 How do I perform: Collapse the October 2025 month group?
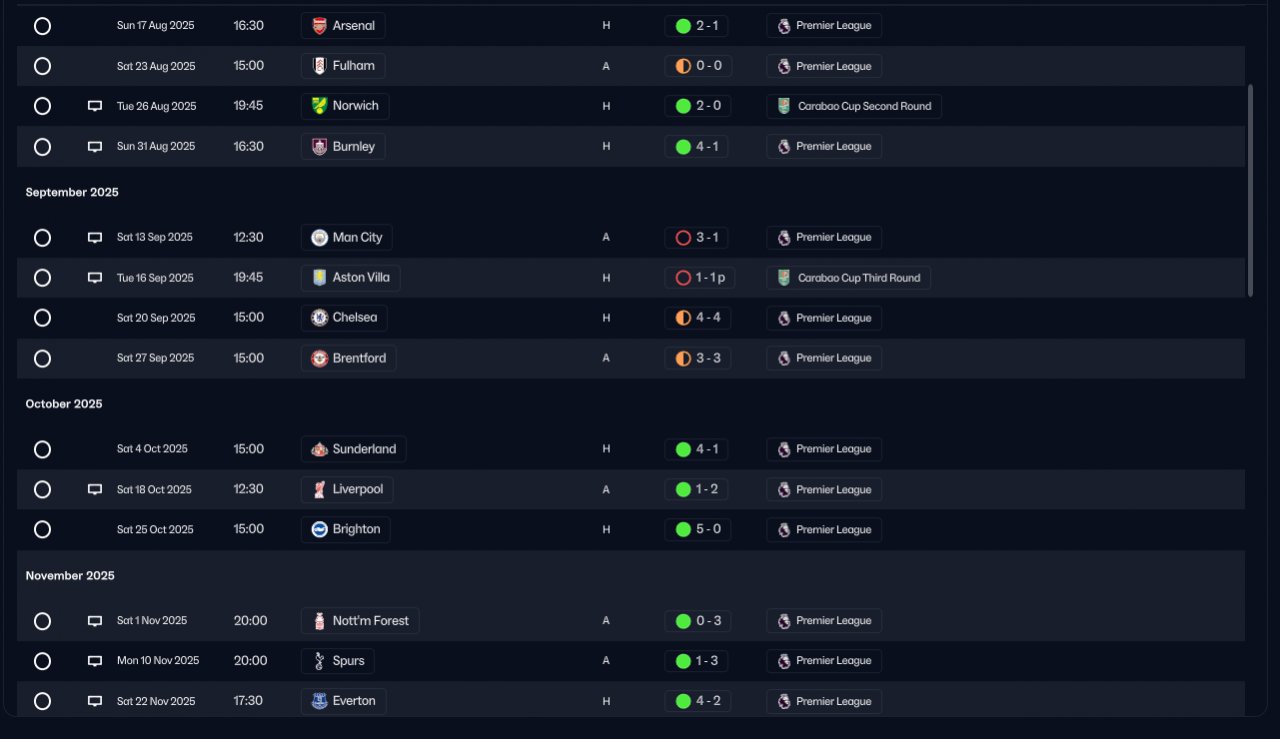click(64, 404)
